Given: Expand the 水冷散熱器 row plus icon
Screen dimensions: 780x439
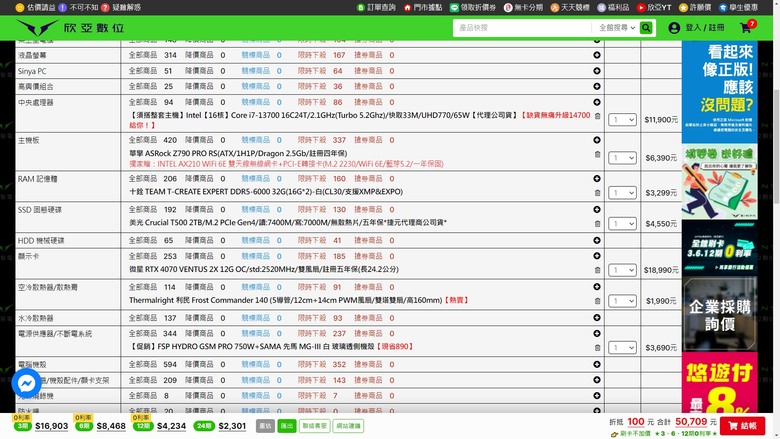Looking at the screenshot, I should coord(597,318).
